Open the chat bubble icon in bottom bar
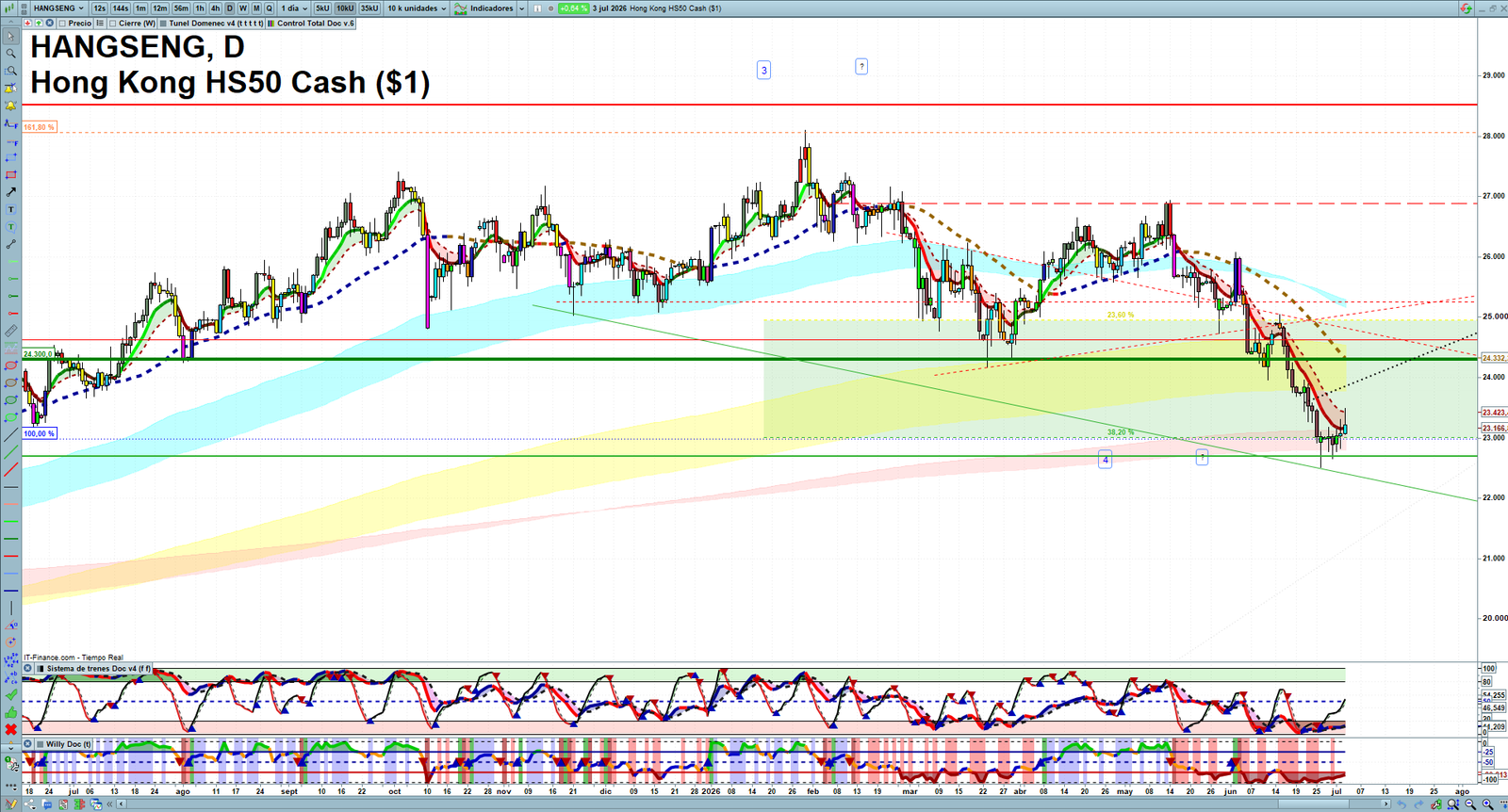Screen dimensions: 1508x812 [x=47, y=804]
